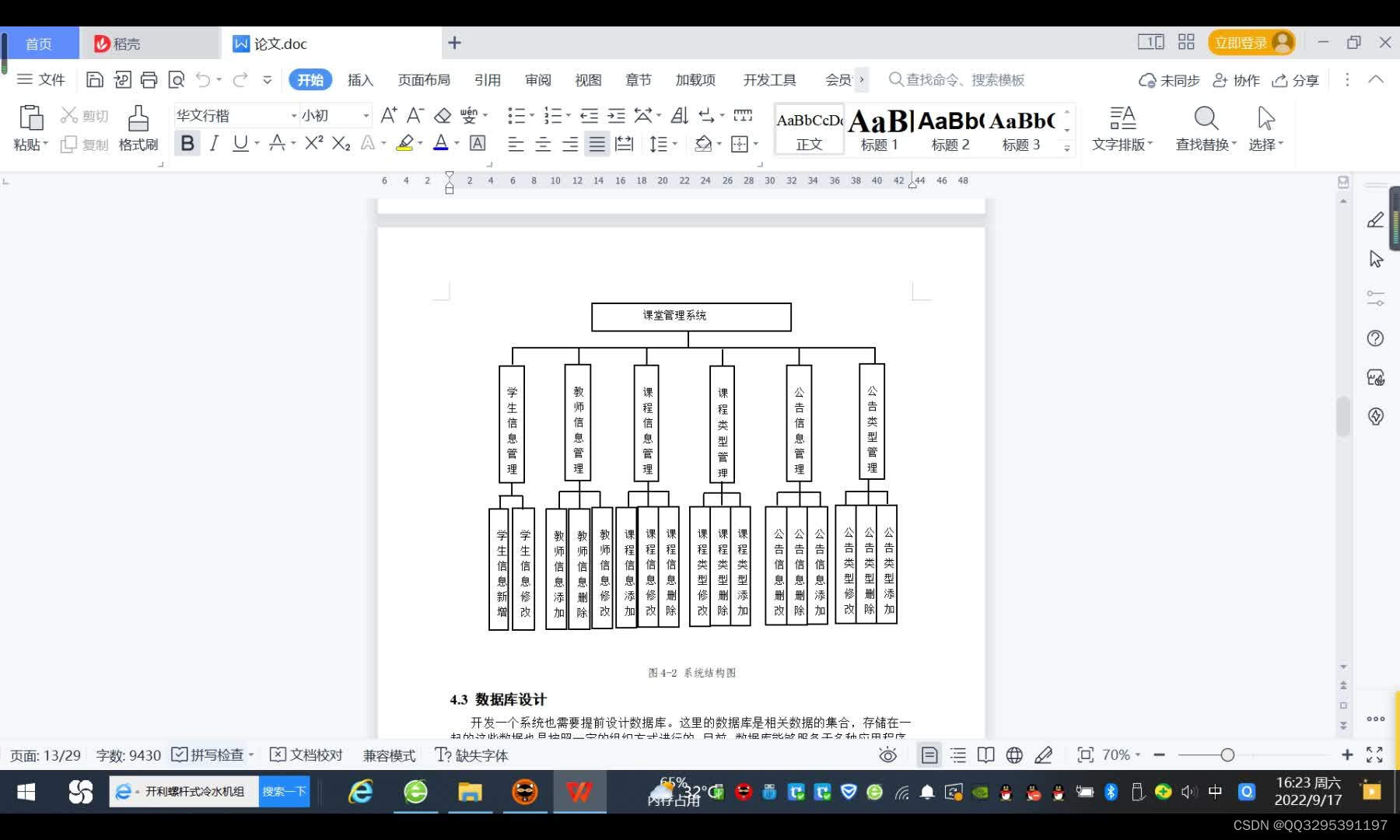Viewport: 1400px width, 840px height.
Task: Toggle outline view in status bar
Action: click(958, 754)
